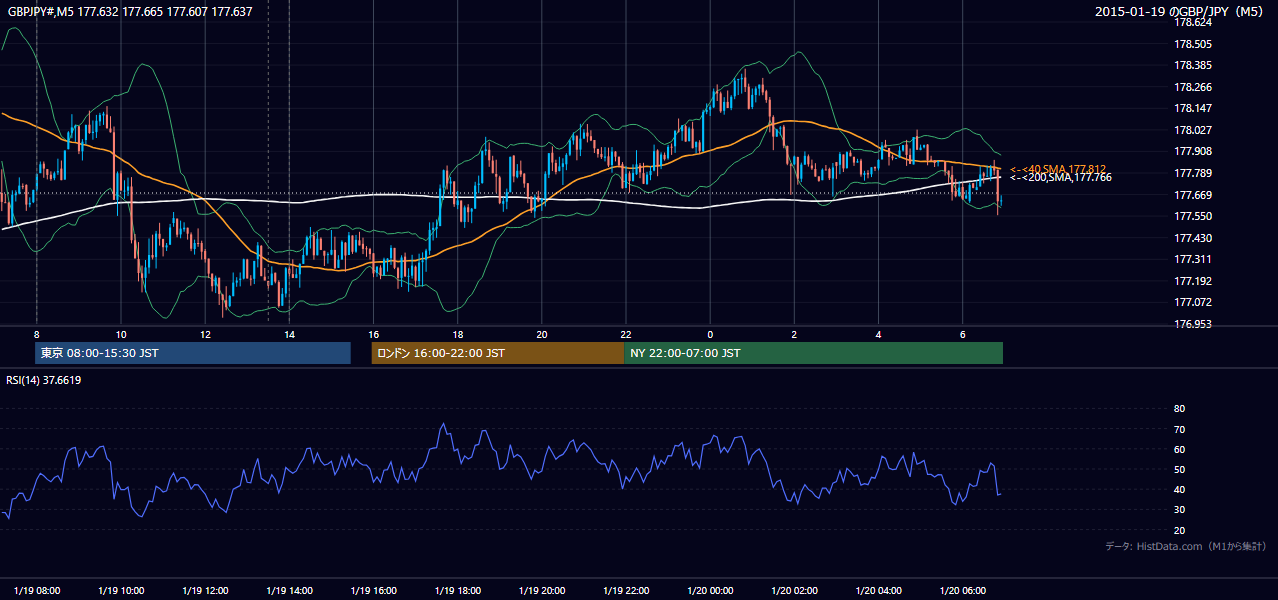The height and width of the screenshot is (600, 1278).
Task: Click hour tick 18 below the price chart
Action: pos(457,334)
